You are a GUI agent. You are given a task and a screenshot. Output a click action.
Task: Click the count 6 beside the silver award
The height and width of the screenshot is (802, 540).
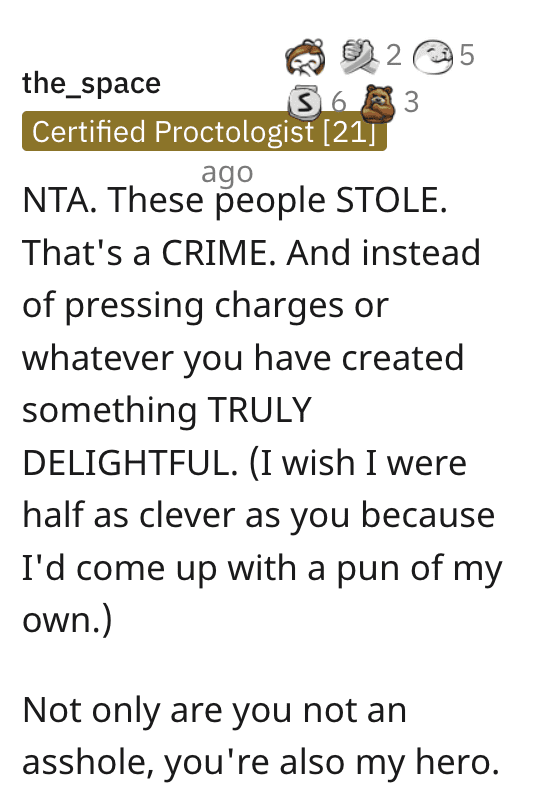[339, 102]
